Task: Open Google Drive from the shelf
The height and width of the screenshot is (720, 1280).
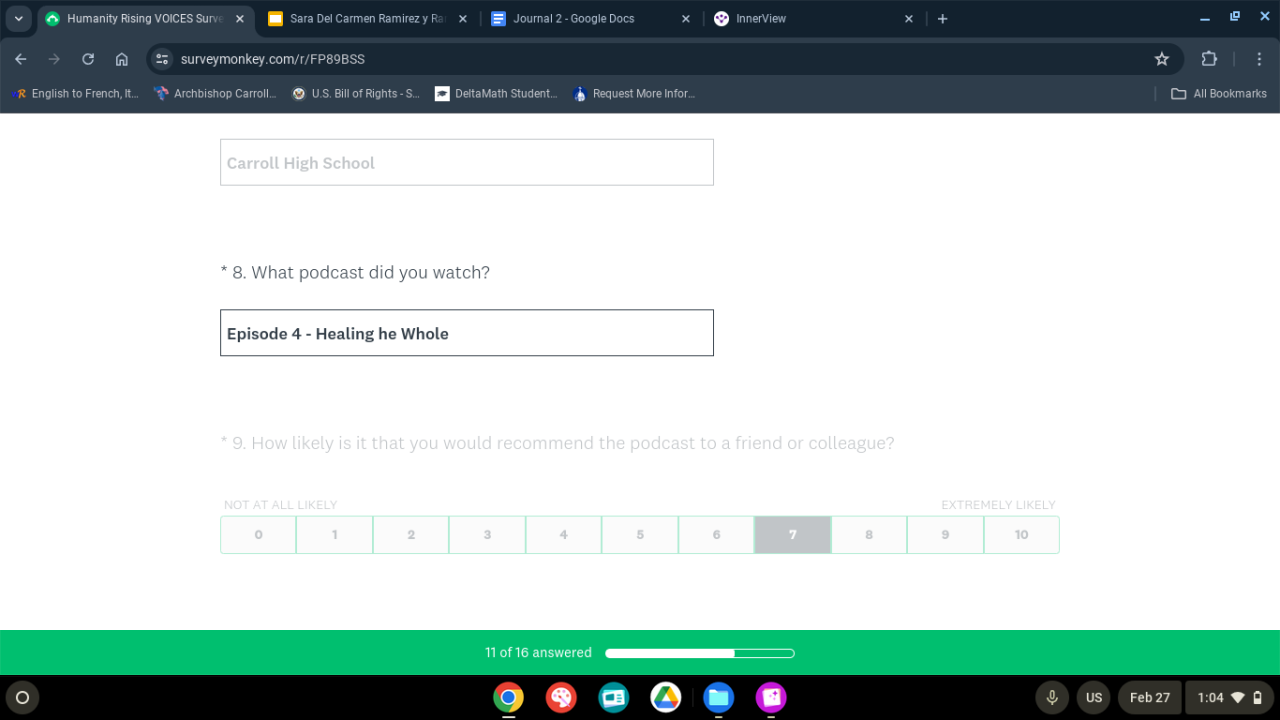Action: pyautogui.click(x=666, y=697)
